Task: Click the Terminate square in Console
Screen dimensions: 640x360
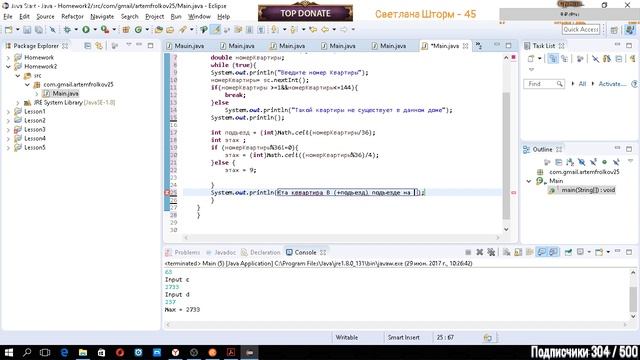Action: click(468, 252)
